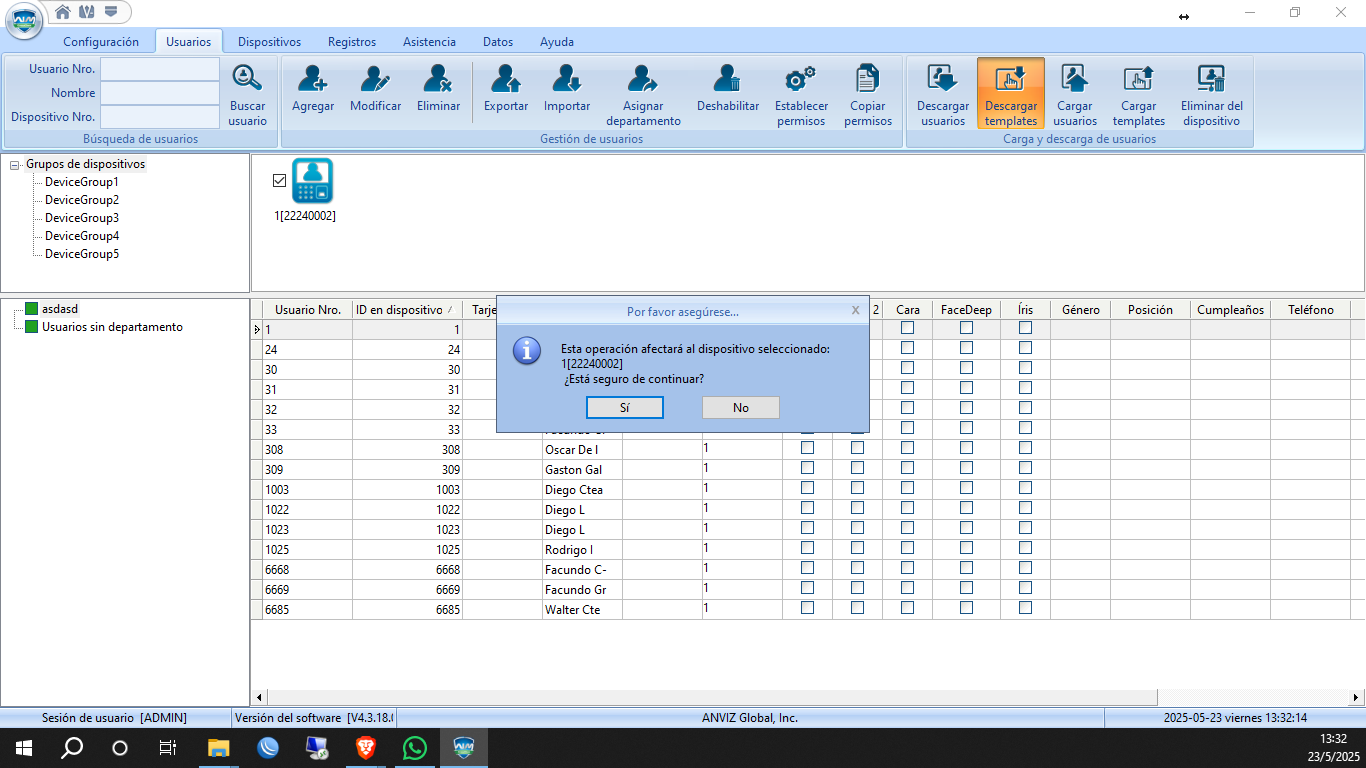Sort by ID en dispositivo column
This screenshot has height=768, width=1366.
coord(407,310)
